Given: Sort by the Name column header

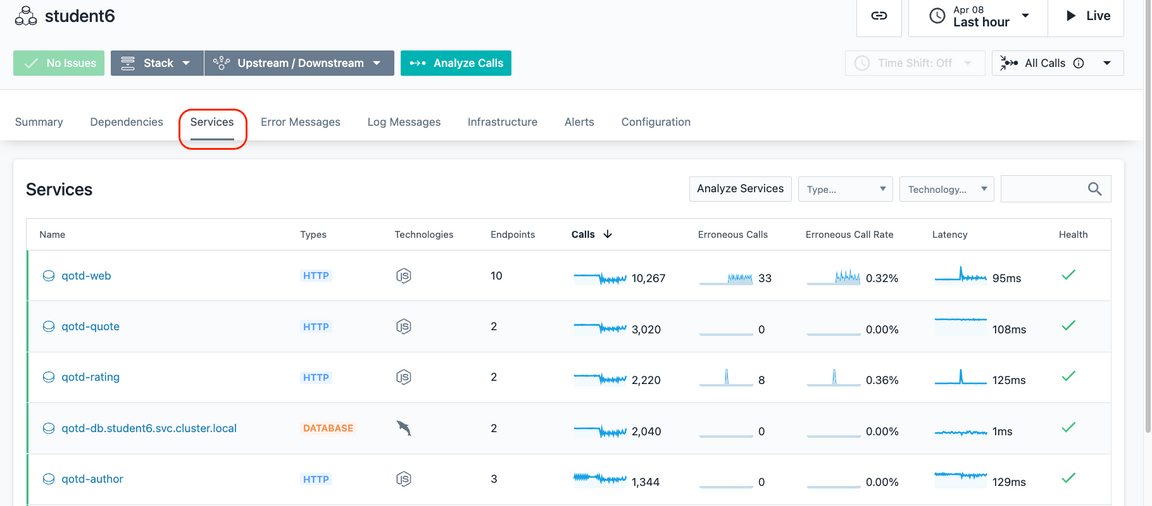Looking at the screenshot, I should [52, 235].
